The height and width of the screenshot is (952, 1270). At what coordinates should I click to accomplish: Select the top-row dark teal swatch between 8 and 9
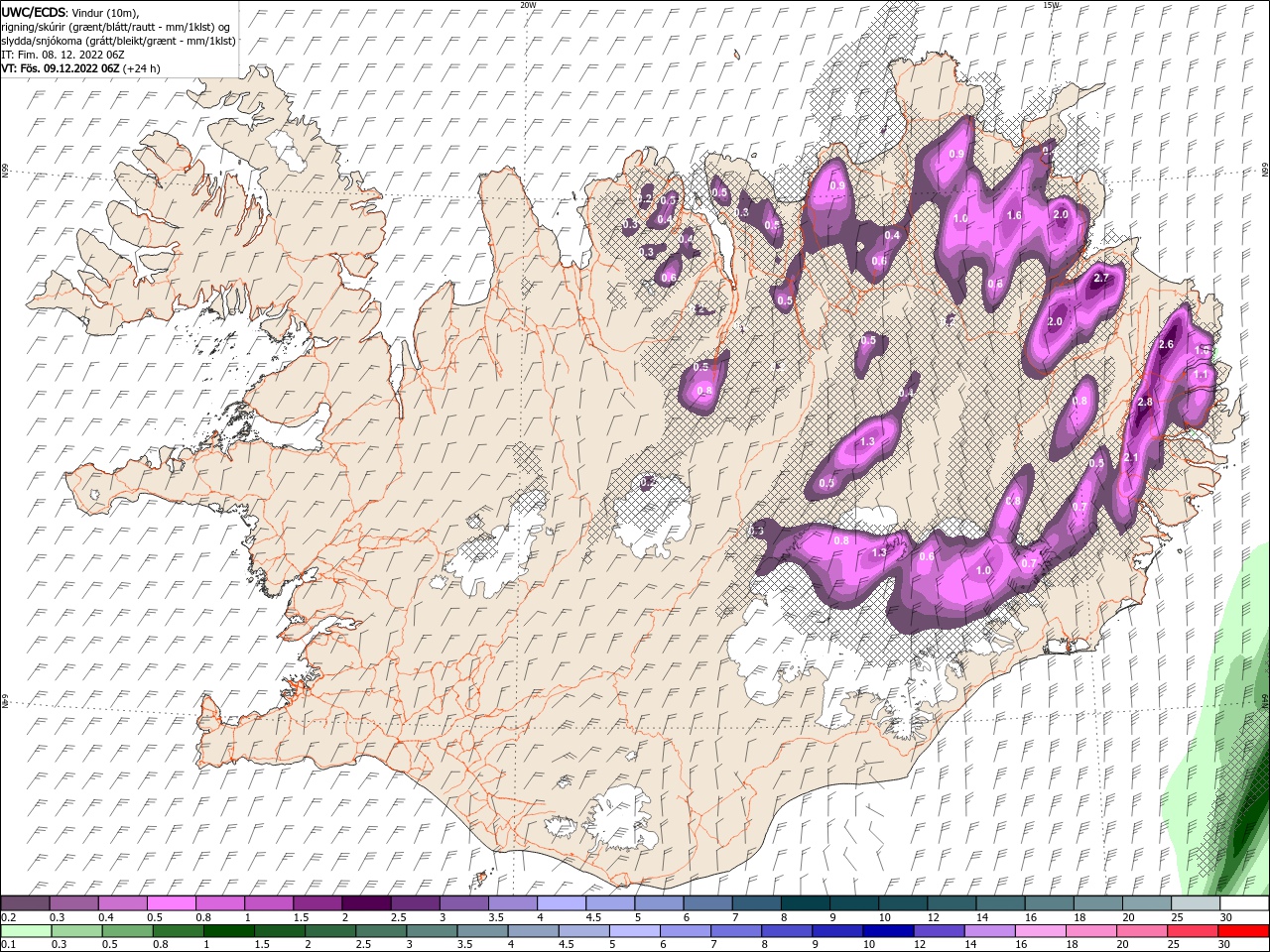coord(804,903)
